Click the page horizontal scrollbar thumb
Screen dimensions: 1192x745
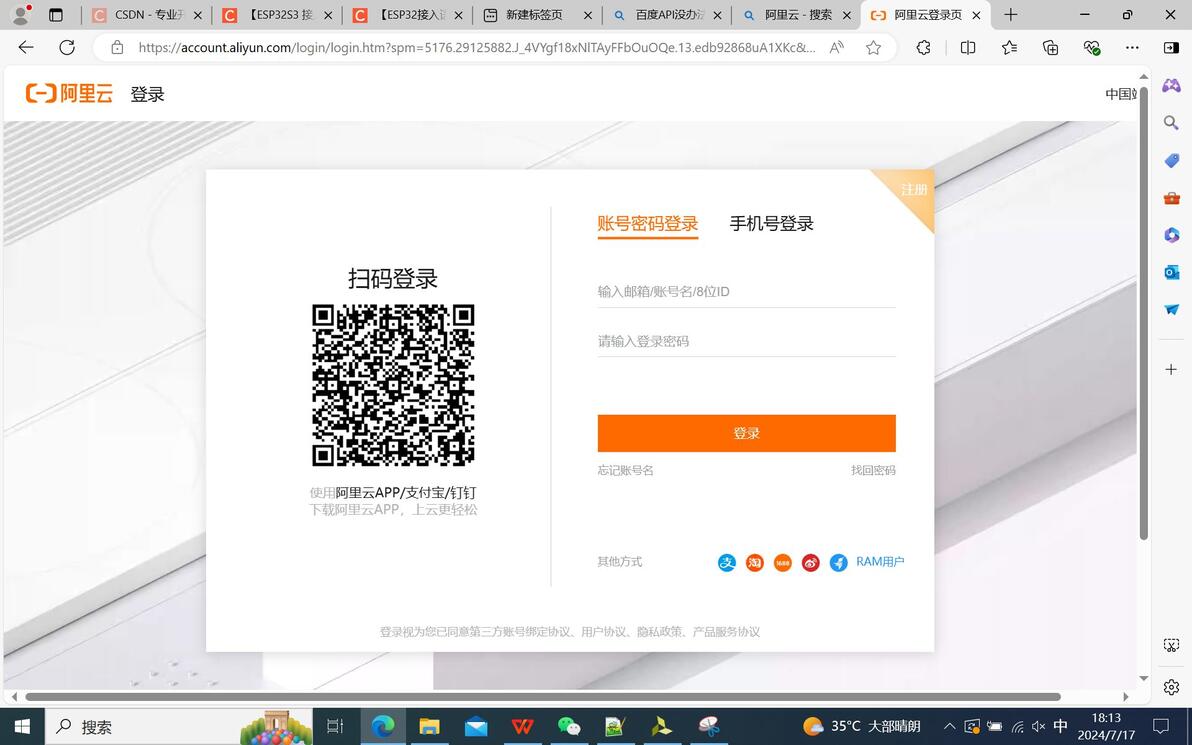coord(543,697)
